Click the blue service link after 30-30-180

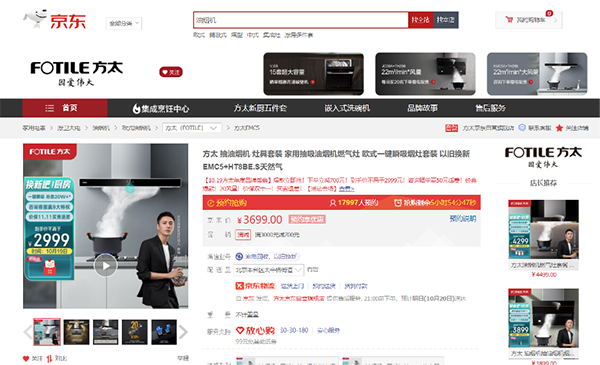(329, 330)
